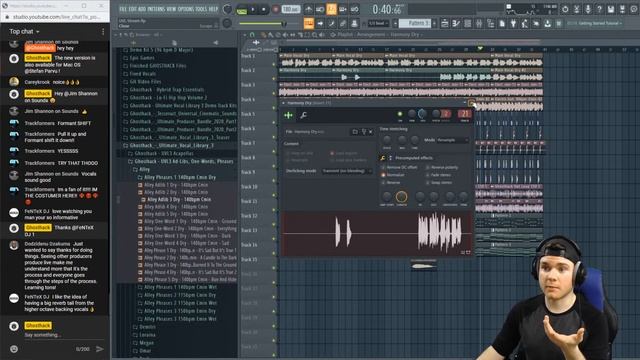Open the VIEW menu
Image resolution: width=640 pixels, height=360 pixels.
(x=172, y=9)
